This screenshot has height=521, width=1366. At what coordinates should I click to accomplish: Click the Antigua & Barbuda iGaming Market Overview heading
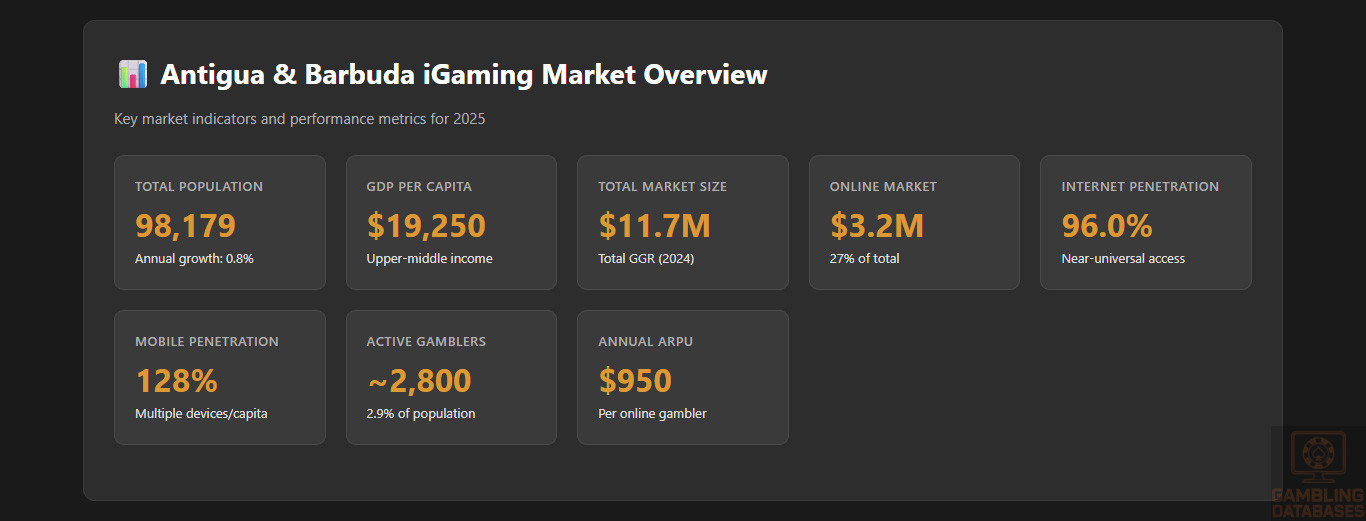(x=464, y=74)
